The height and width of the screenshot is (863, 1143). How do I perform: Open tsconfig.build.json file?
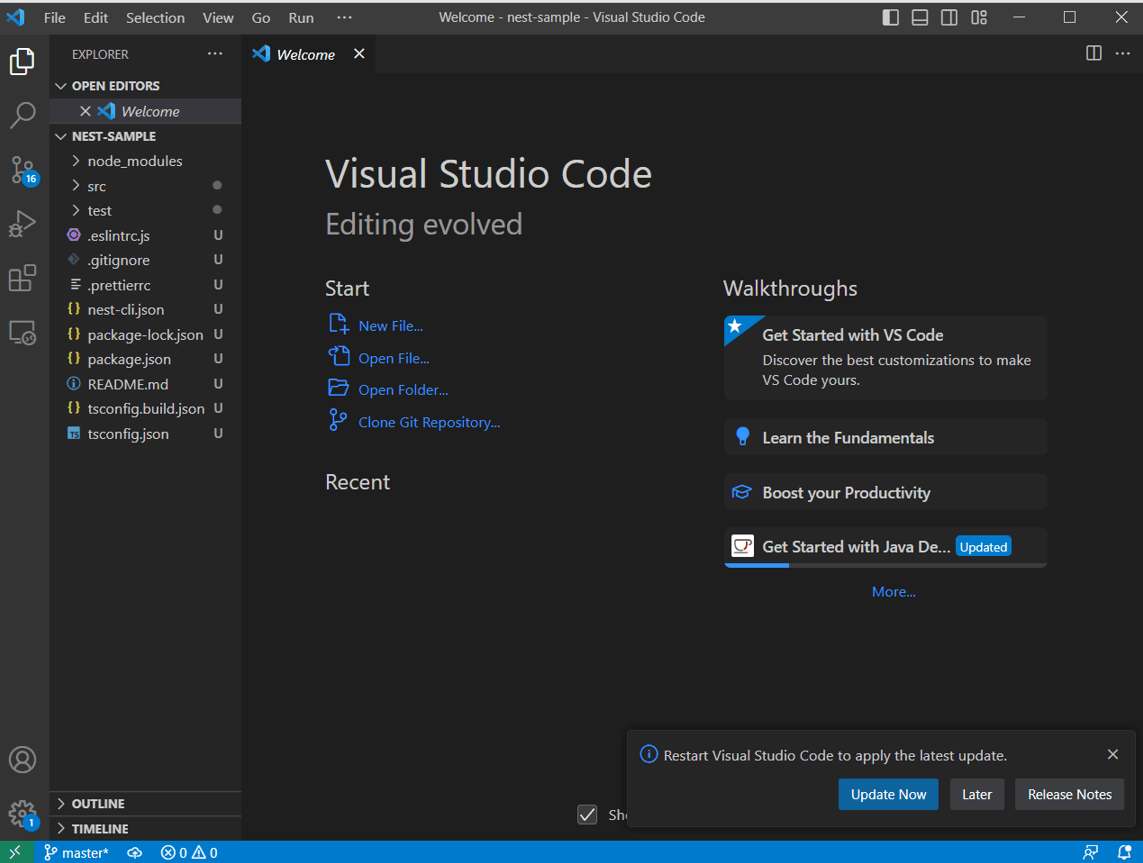coord(145,409)
